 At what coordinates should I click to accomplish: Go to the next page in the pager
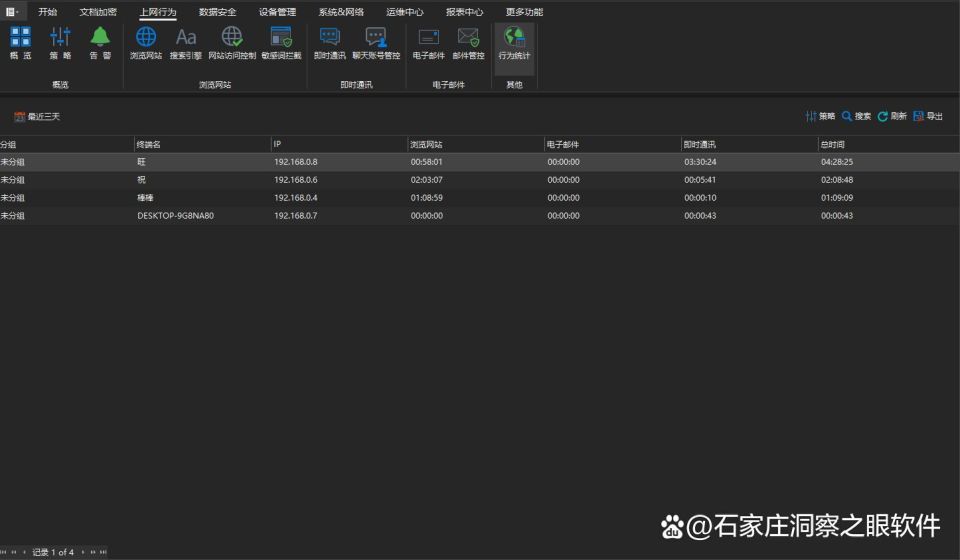point(93,552)
